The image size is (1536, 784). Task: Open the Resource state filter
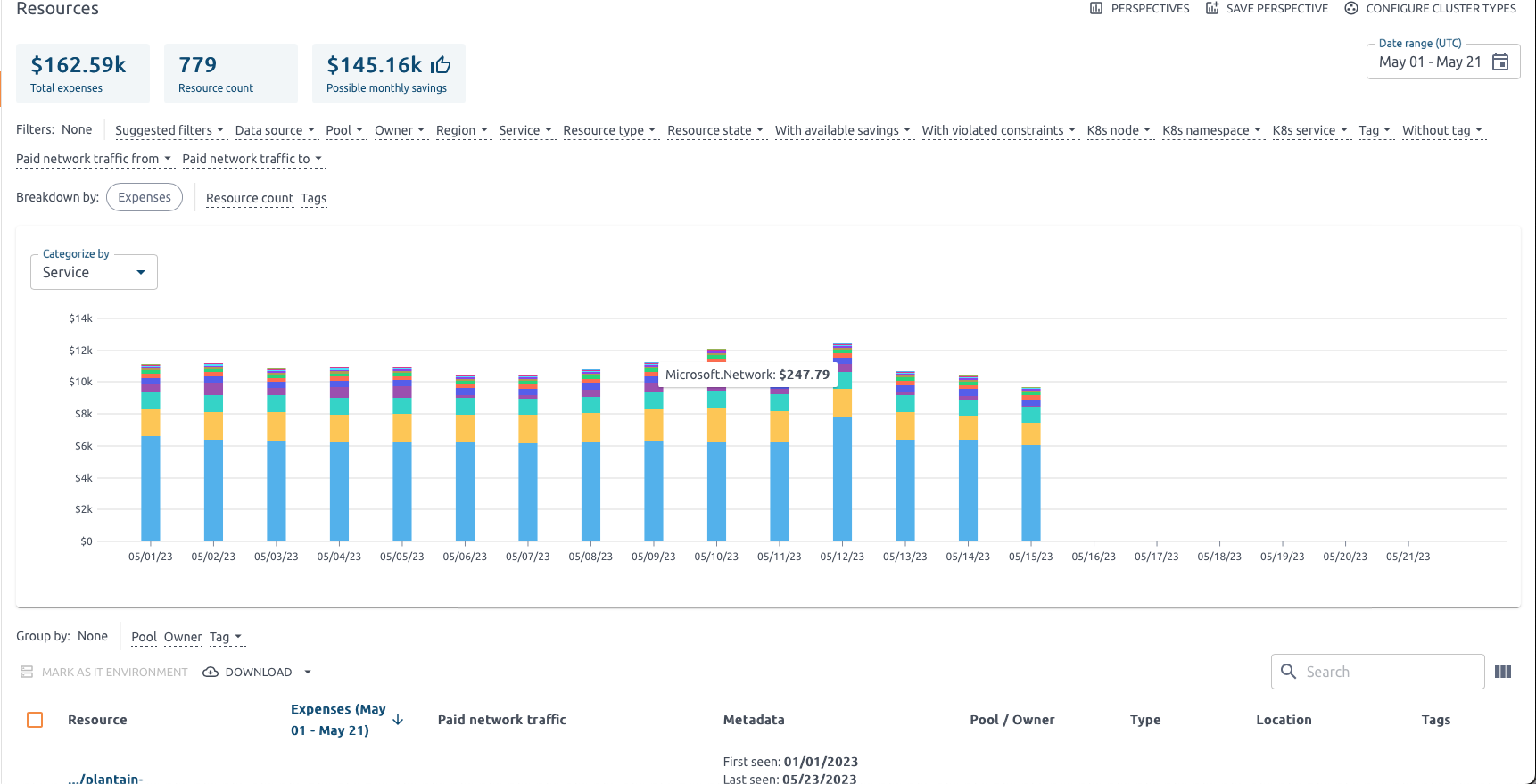(x=715, y=130)
